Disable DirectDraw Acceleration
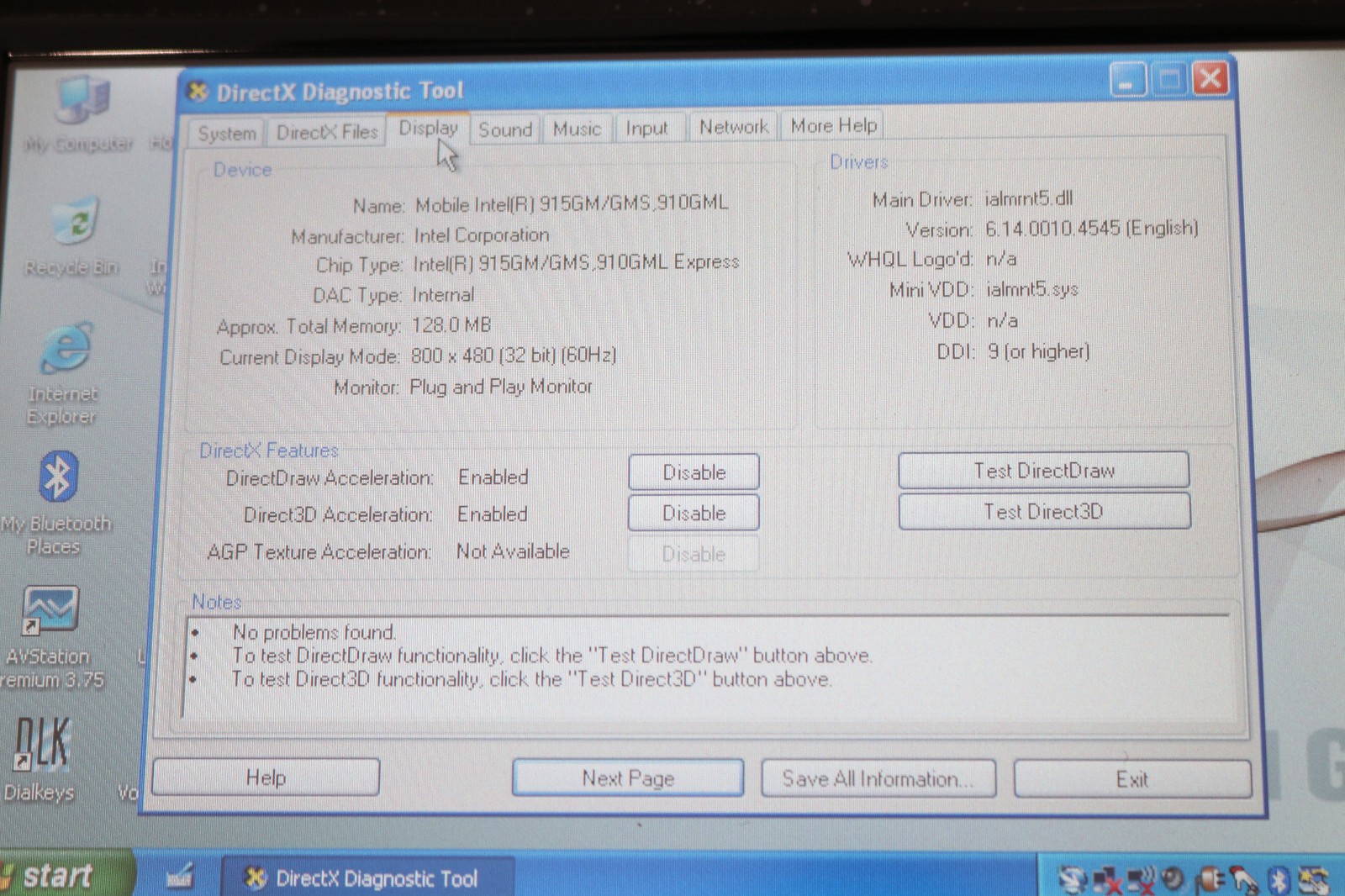1345x896 pixels. [x=694, y=472]
